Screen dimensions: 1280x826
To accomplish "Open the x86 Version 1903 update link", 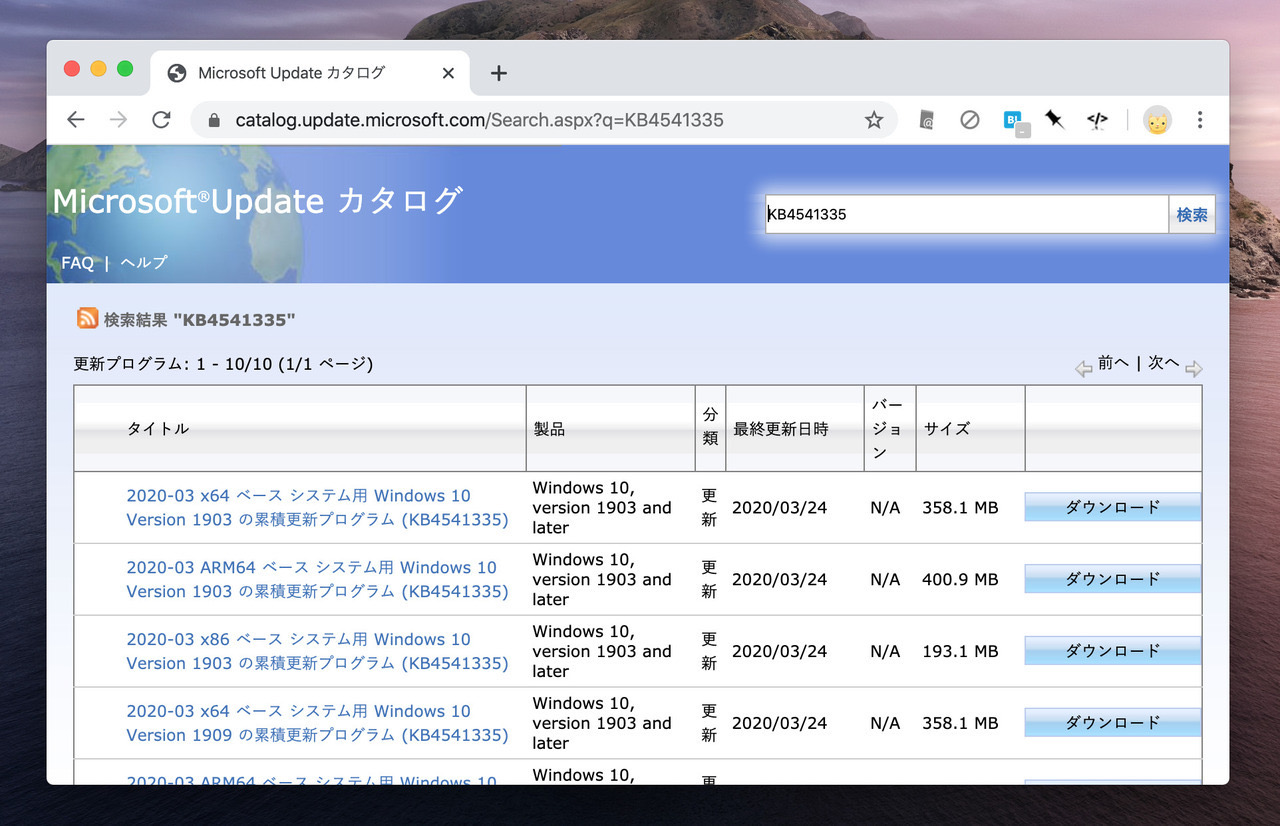I will [317, 651].
